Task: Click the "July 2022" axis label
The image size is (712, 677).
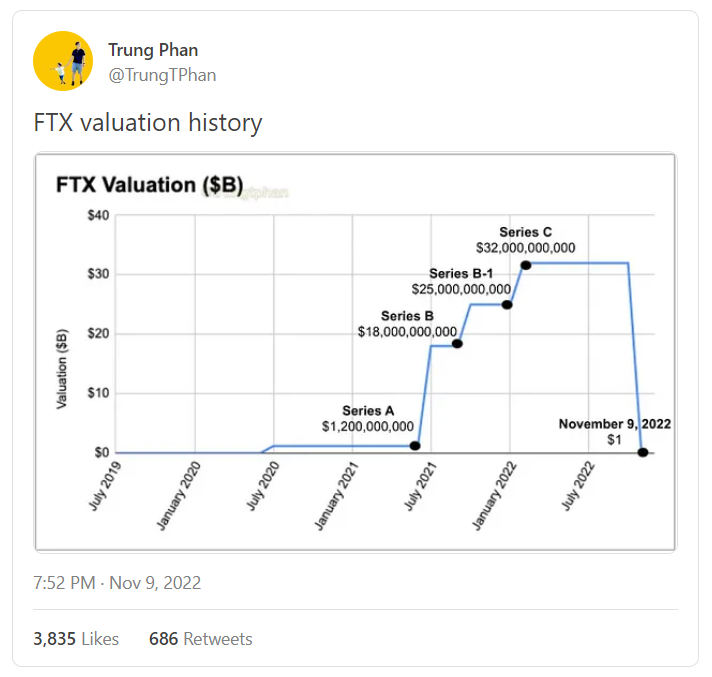Action: coord(579,483)
